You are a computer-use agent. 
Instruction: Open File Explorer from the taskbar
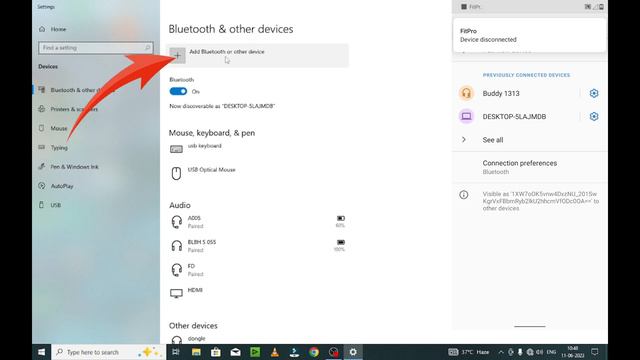(196, 352)
